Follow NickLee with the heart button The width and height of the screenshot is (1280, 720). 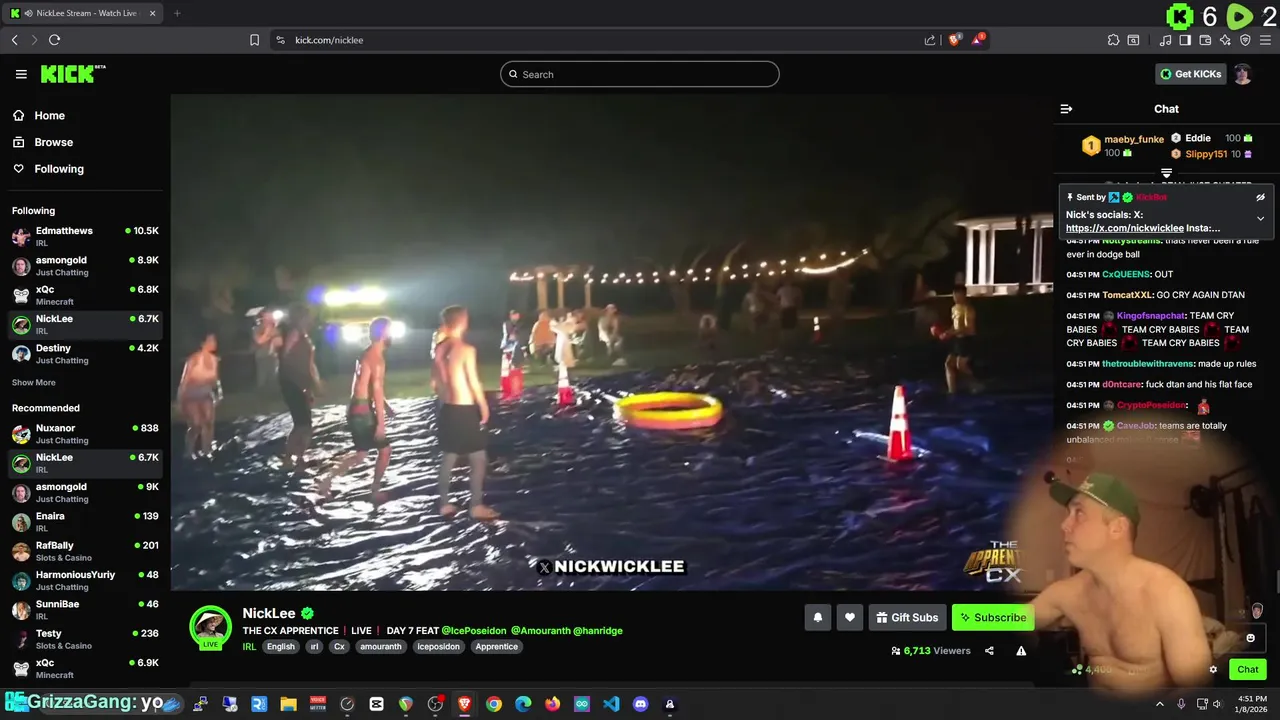tap(850, 618)
